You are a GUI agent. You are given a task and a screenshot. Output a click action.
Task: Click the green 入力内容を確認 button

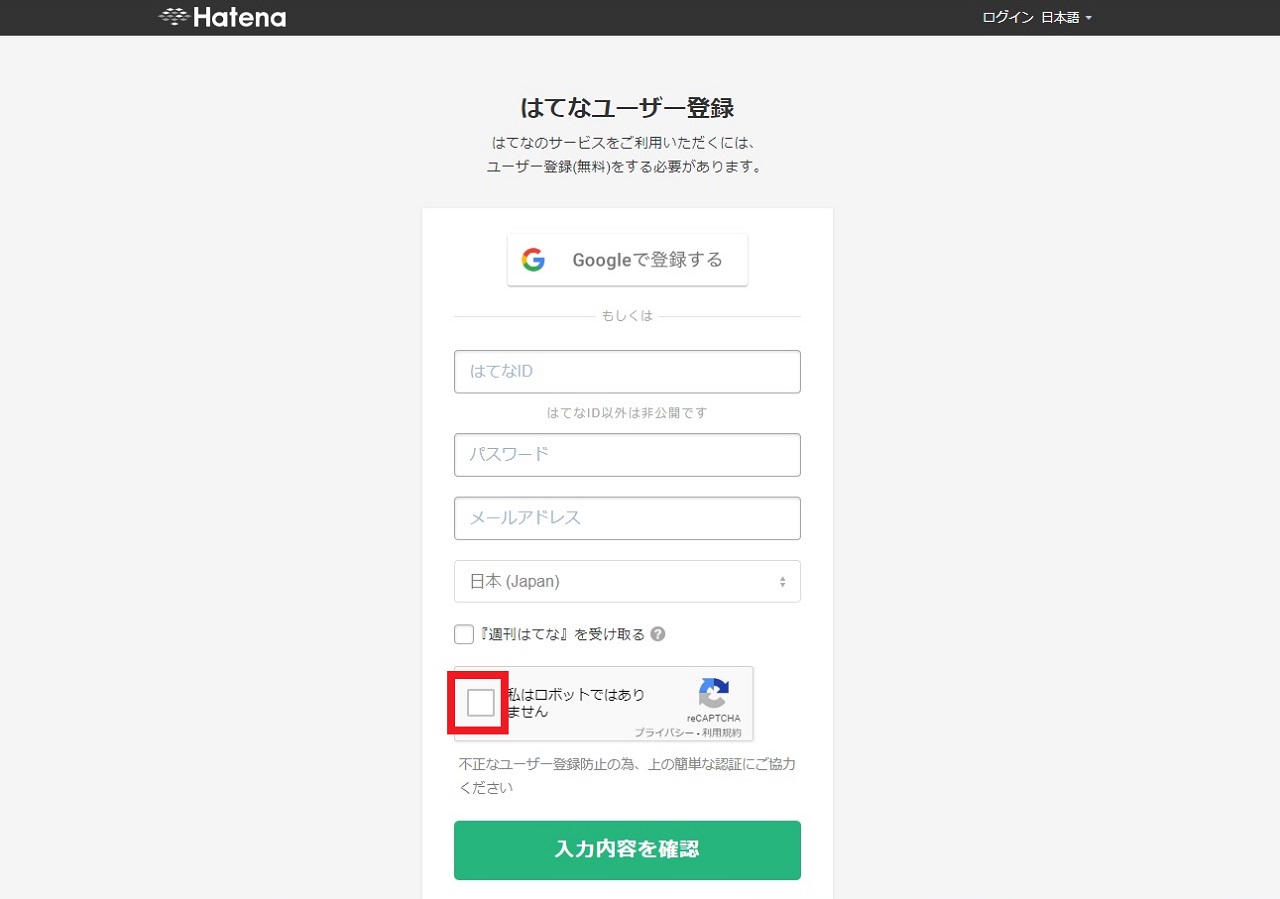[x=627, y=850]
